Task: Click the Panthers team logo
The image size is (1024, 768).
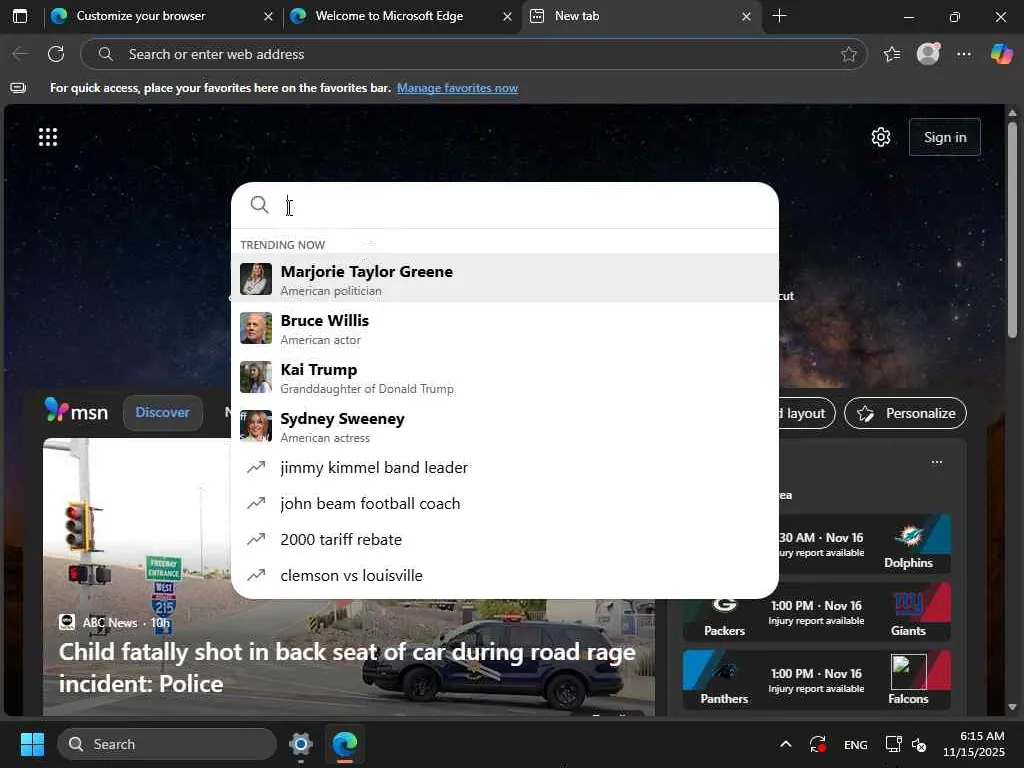Action: pyautogui.click(x=724, y=672)
